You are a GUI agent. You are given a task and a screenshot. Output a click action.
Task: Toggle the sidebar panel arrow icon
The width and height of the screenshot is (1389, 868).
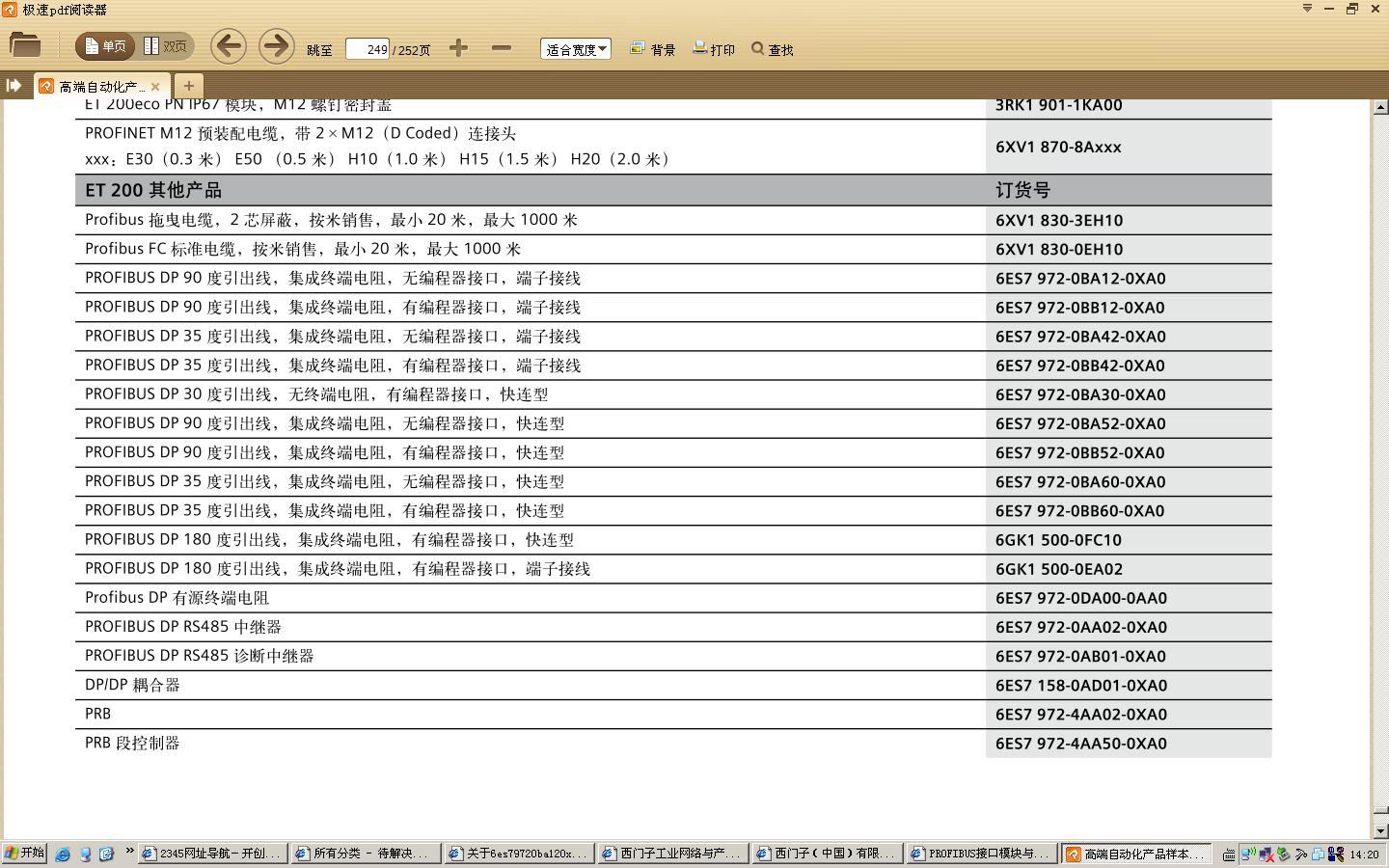point(14,85)
